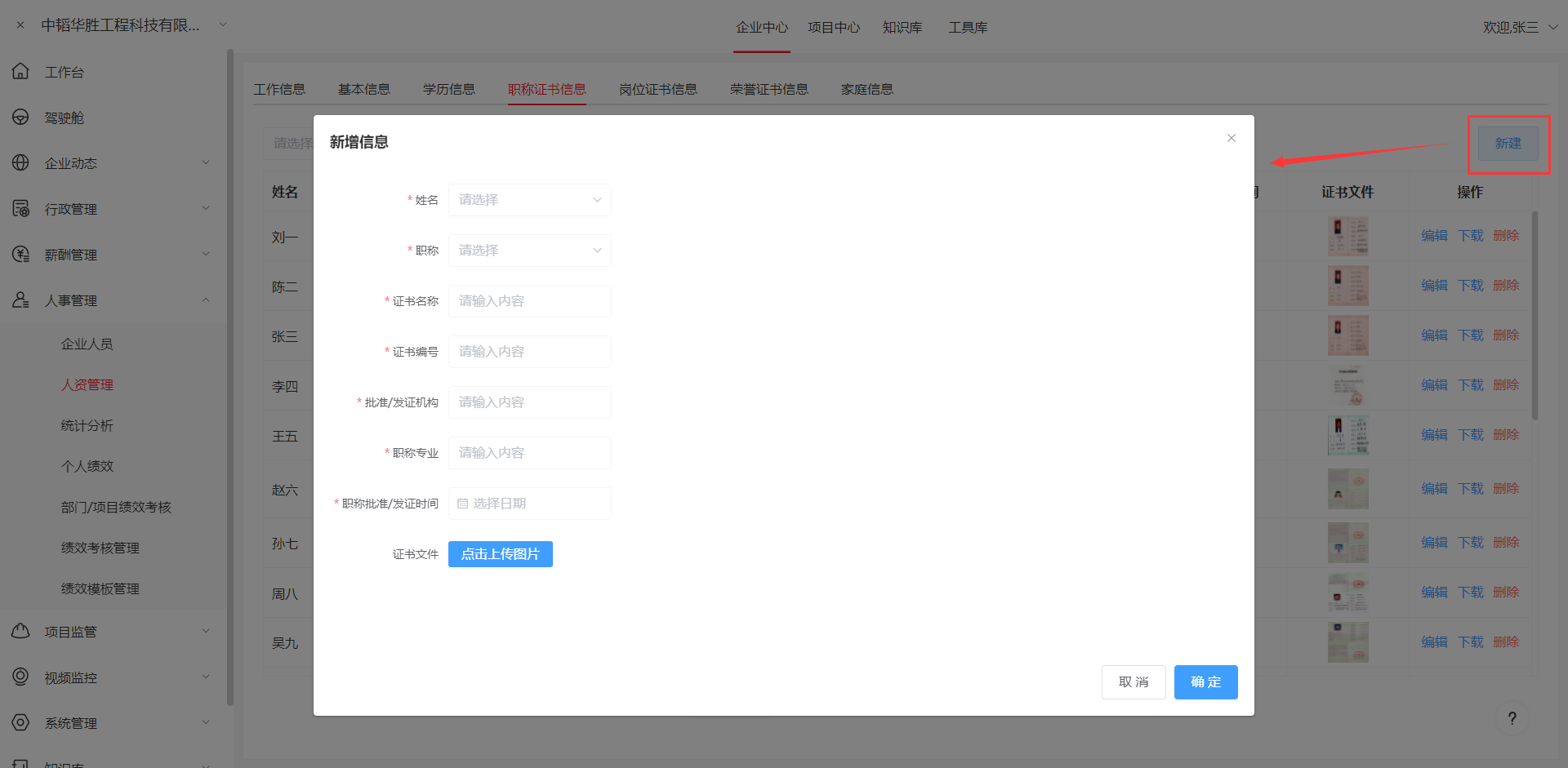Click the 点击上传图片 upload button
The image size is (1568, 768).
(501, 554)
